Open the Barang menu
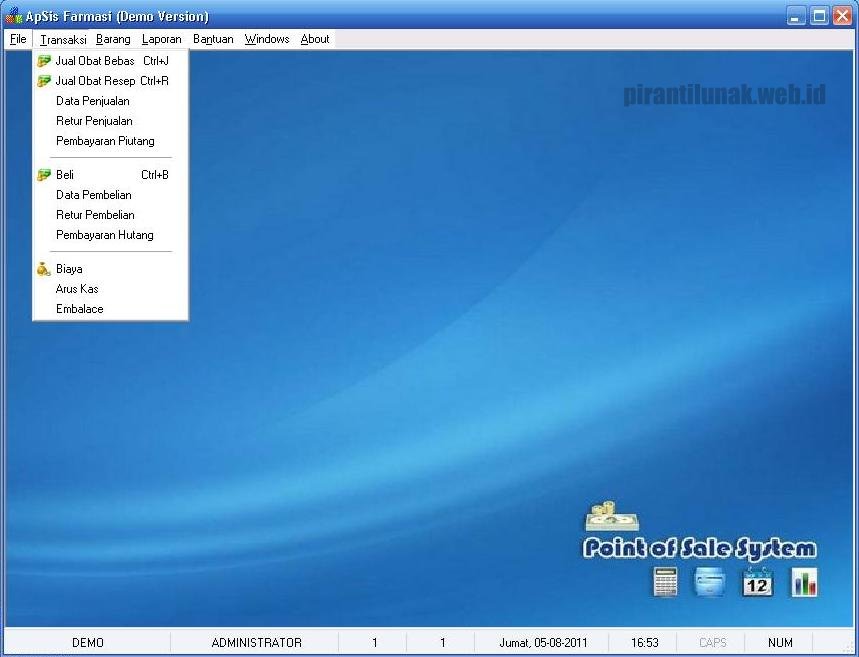859x657 pixels. (x=113, y=39)
